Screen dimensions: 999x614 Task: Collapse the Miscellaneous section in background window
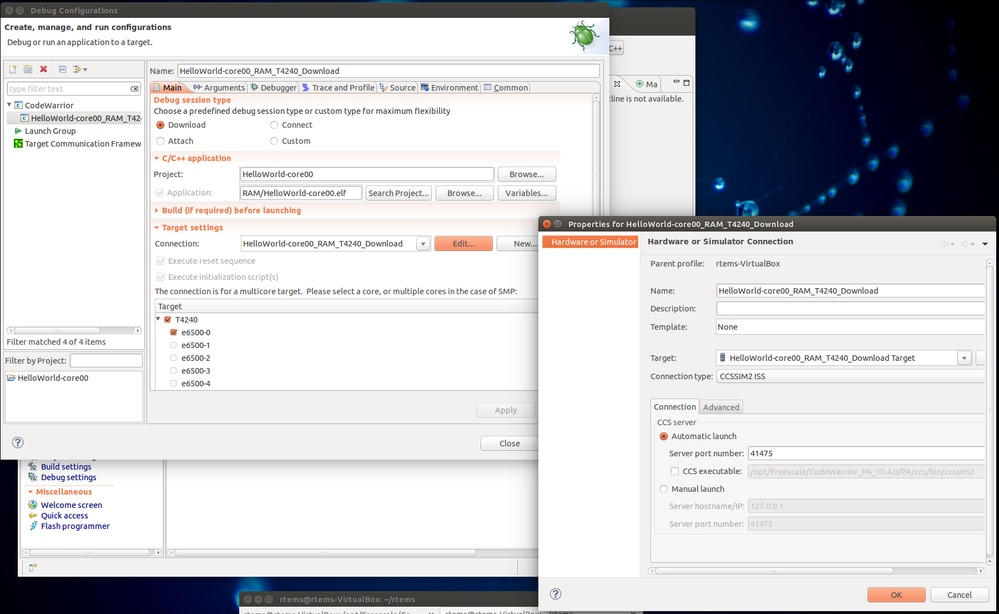31,492
